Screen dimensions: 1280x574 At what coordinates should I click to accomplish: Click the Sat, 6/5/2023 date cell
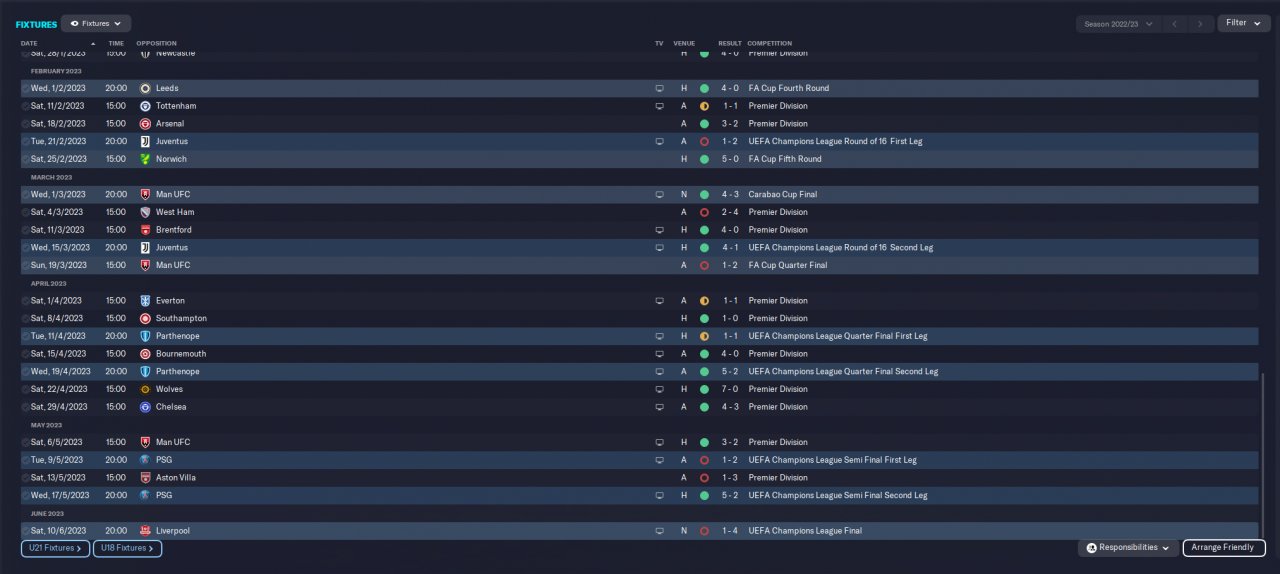pyautogui.click(x=57, y=442)
